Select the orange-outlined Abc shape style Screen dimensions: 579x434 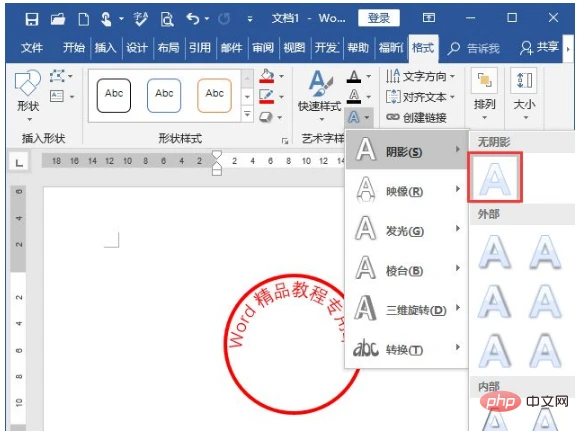click(215, 95)
